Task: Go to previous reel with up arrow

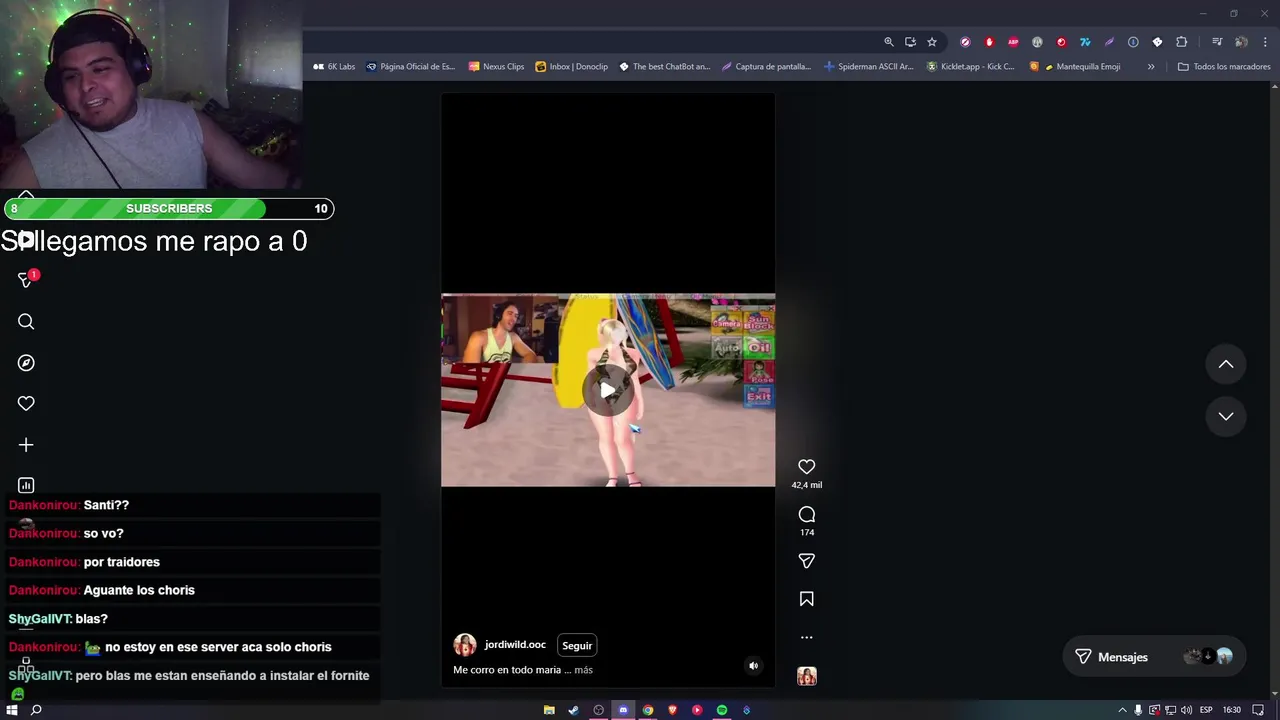Action: pyautogui.click(x=1226, y=364)
